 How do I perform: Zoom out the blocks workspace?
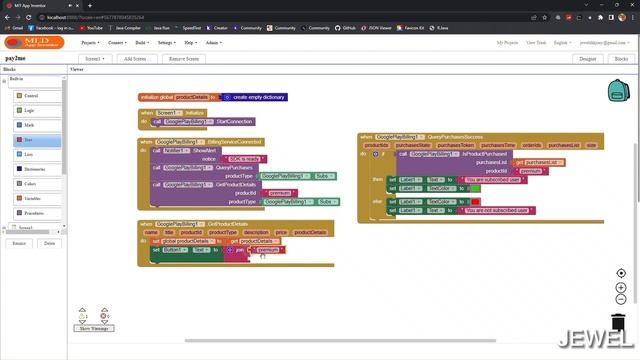pos(621,299)
